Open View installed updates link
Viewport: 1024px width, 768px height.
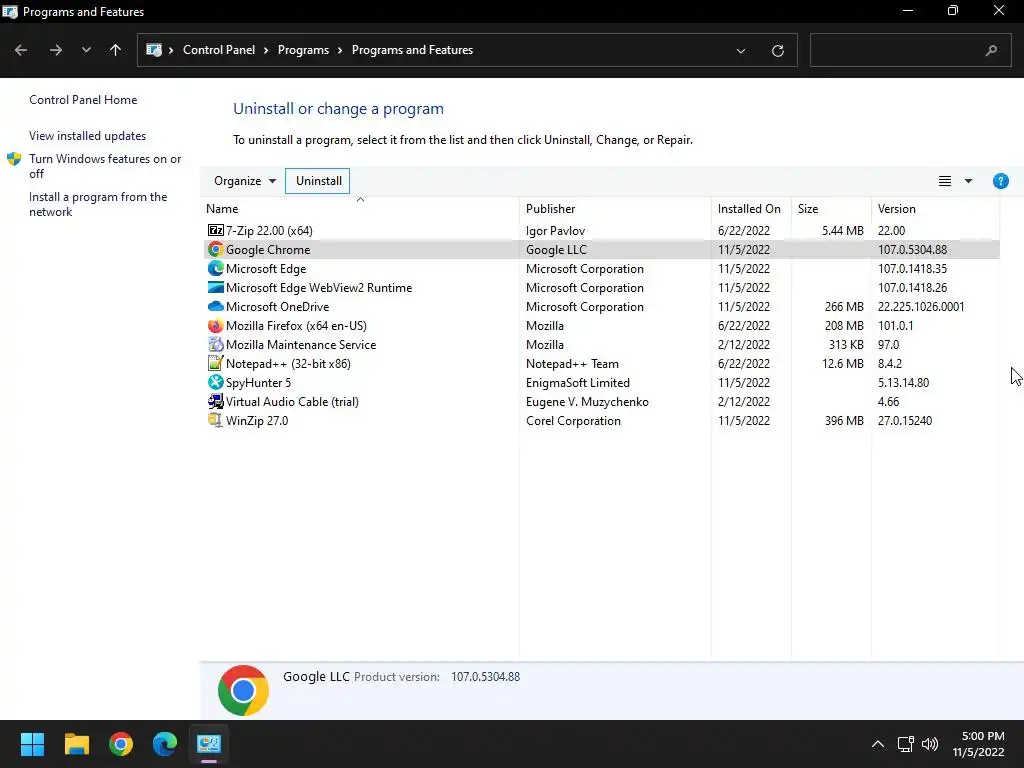pos(88,136)
